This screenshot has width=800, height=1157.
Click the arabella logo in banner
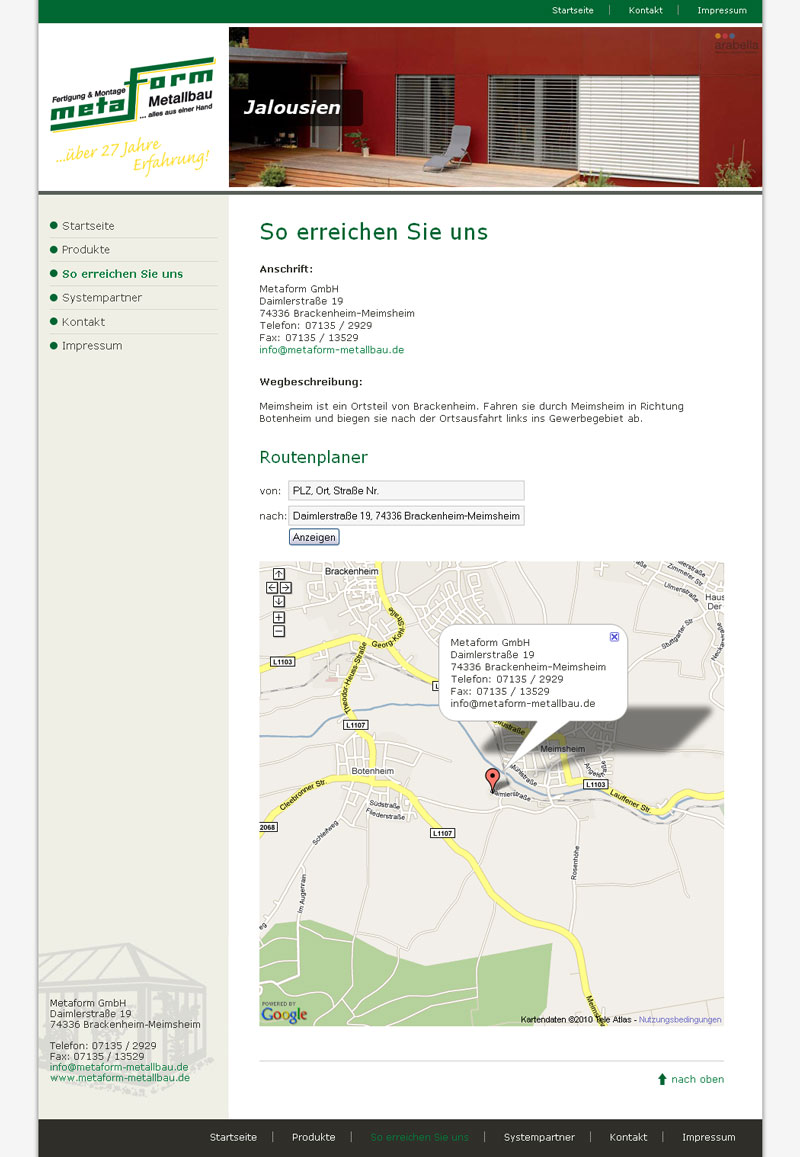click(x=736, y=43)
